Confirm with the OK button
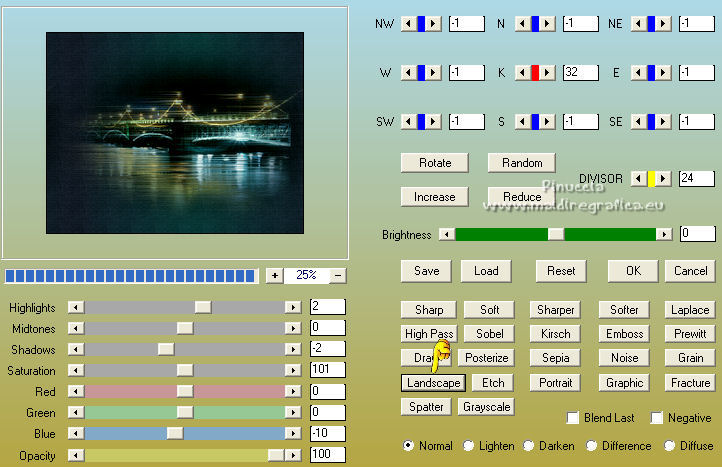 tap(633, 271)
